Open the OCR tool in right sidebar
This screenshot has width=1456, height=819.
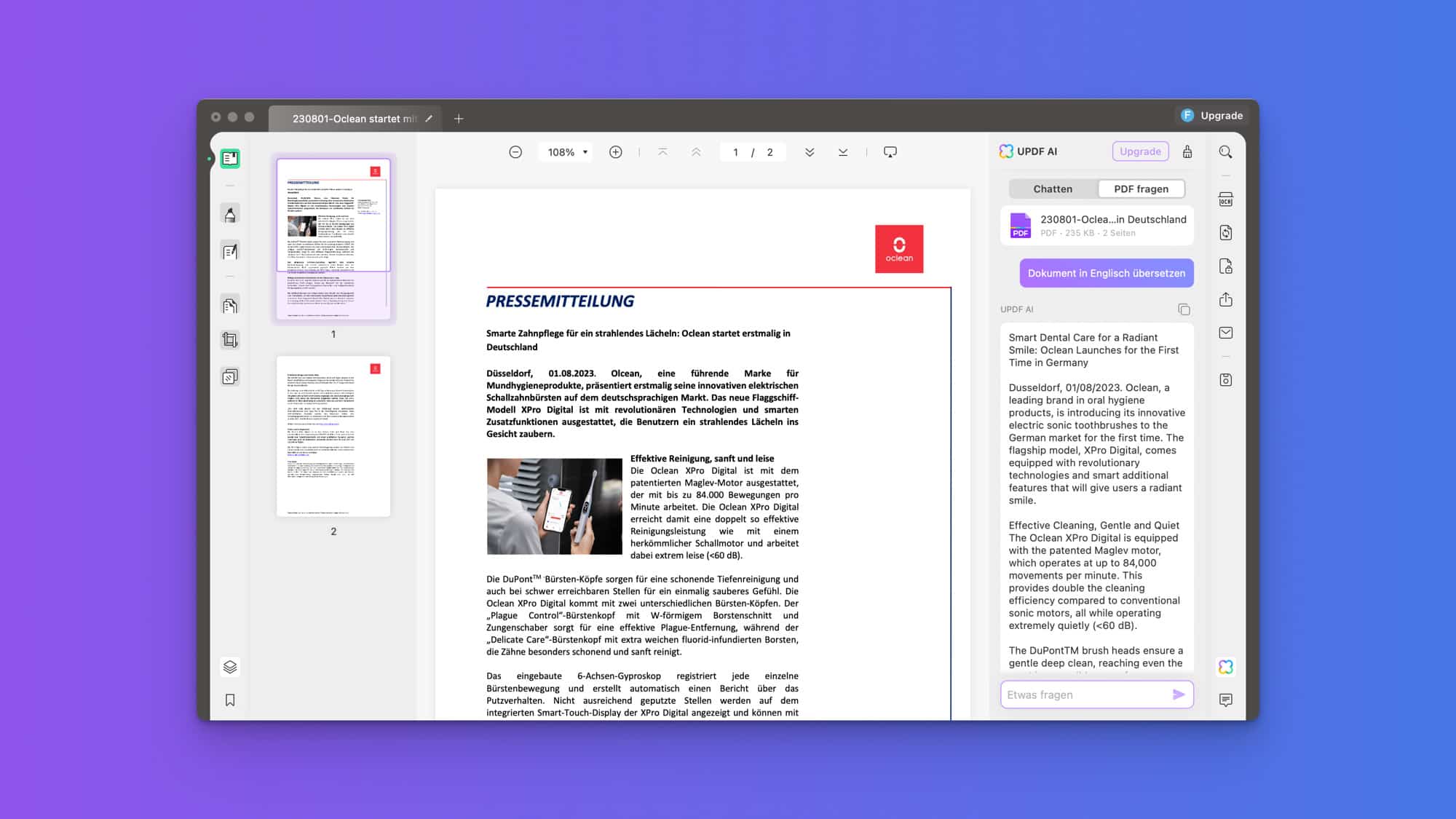tap(1225, 199)
